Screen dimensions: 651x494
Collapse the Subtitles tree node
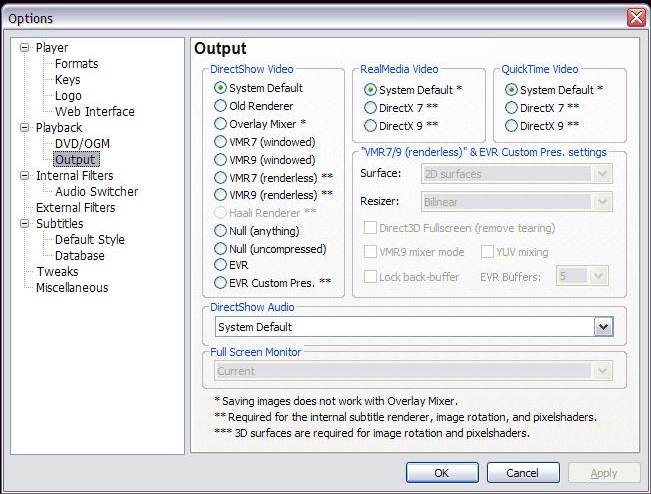(24, 223)
